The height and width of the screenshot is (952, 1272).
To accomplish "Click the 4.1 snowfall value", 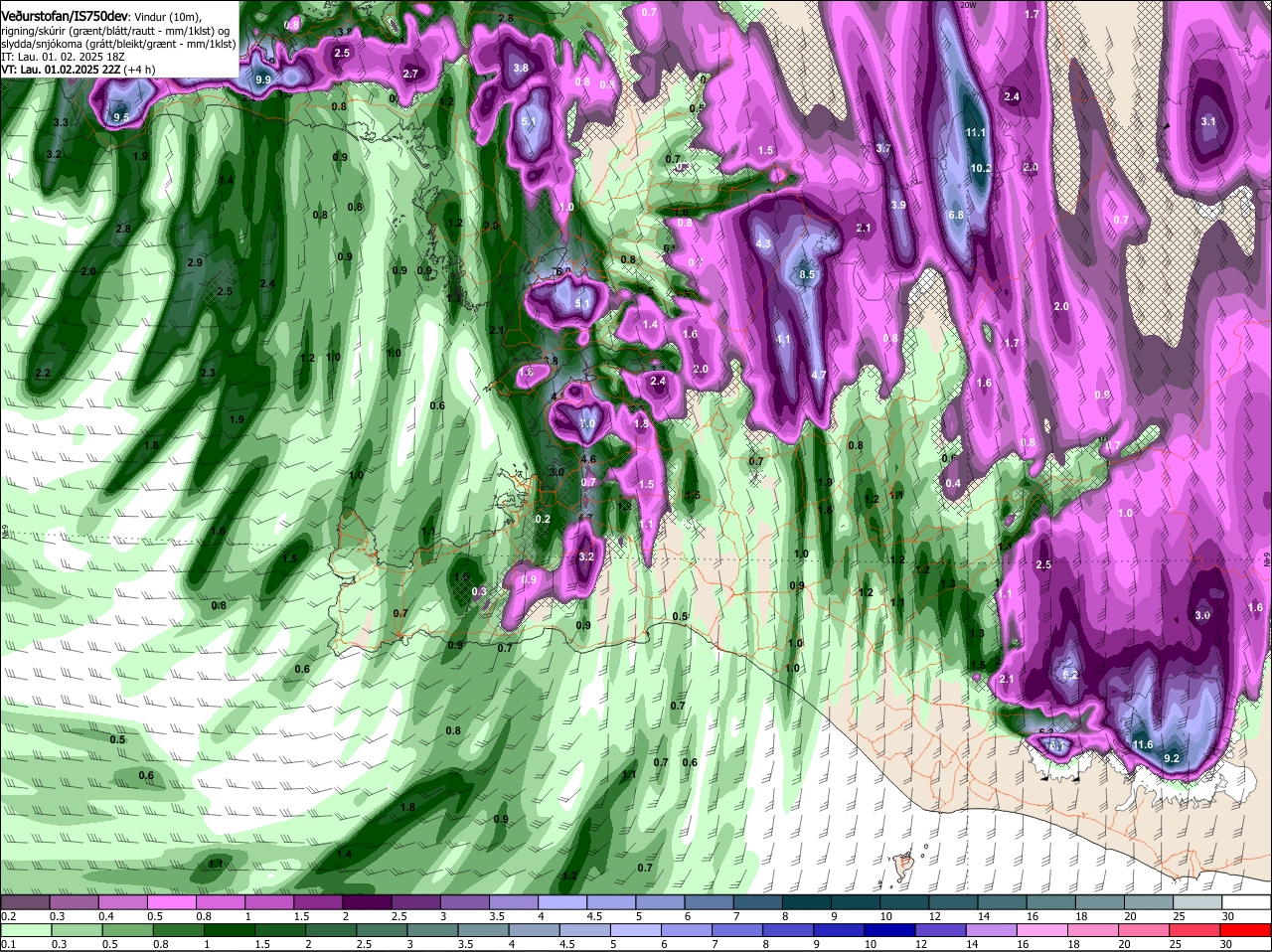I will 783,340.
